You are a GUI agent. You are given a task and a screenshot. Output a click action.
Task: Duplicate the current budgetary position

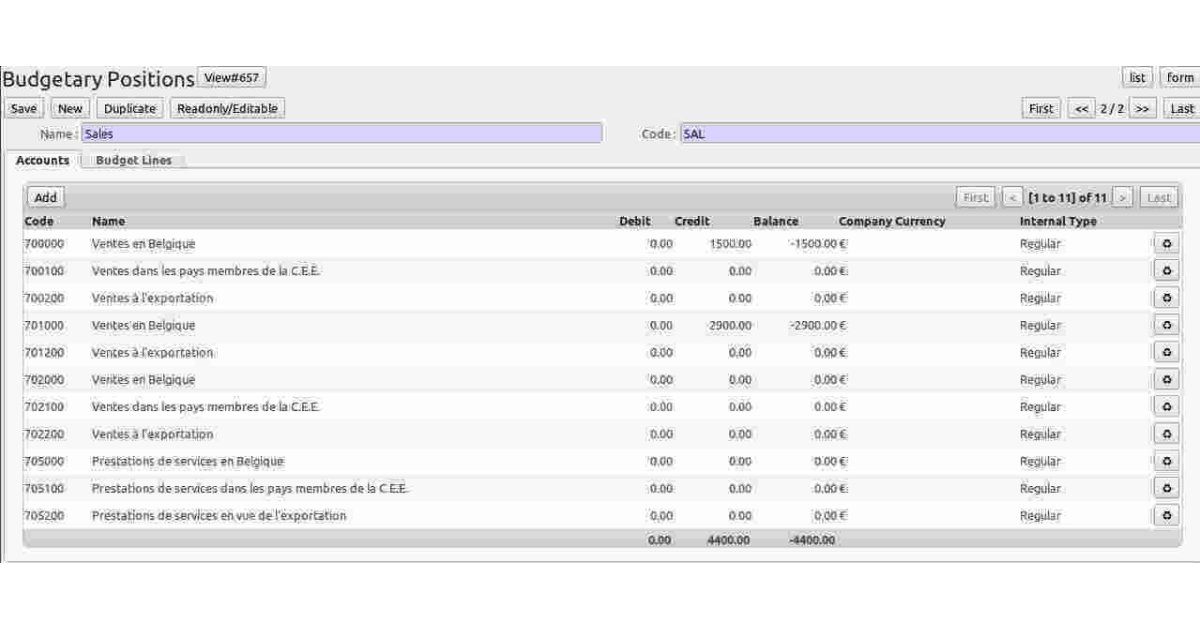coord(130,108)
